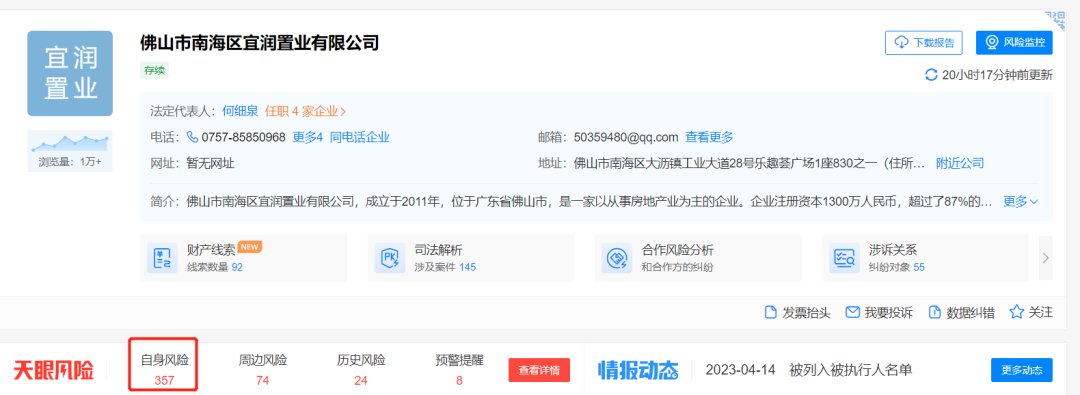Click the company address text

tap(750, 163)
